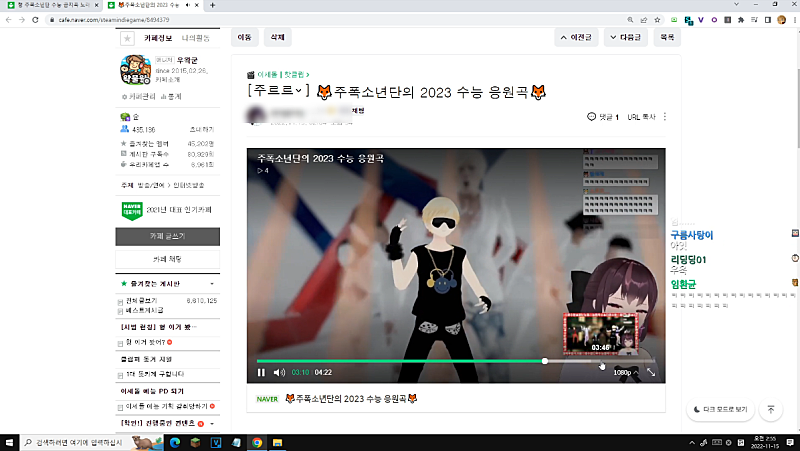Open the 주르르 prefix dropdown in the title
This screenshot has height=451, width=800.
[x=279, y=91]
